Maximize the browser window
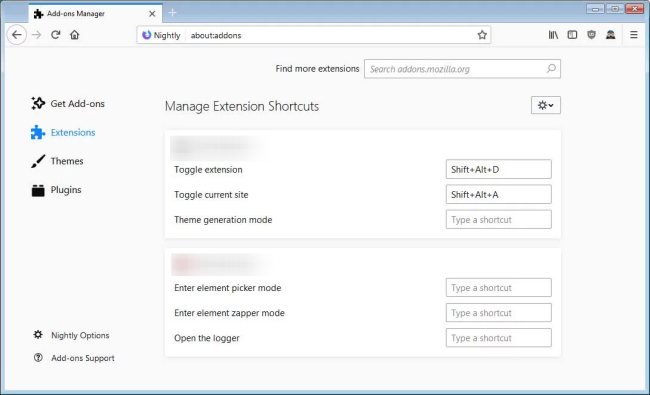This screenshot has height=395, width=650. pos(615,9)
